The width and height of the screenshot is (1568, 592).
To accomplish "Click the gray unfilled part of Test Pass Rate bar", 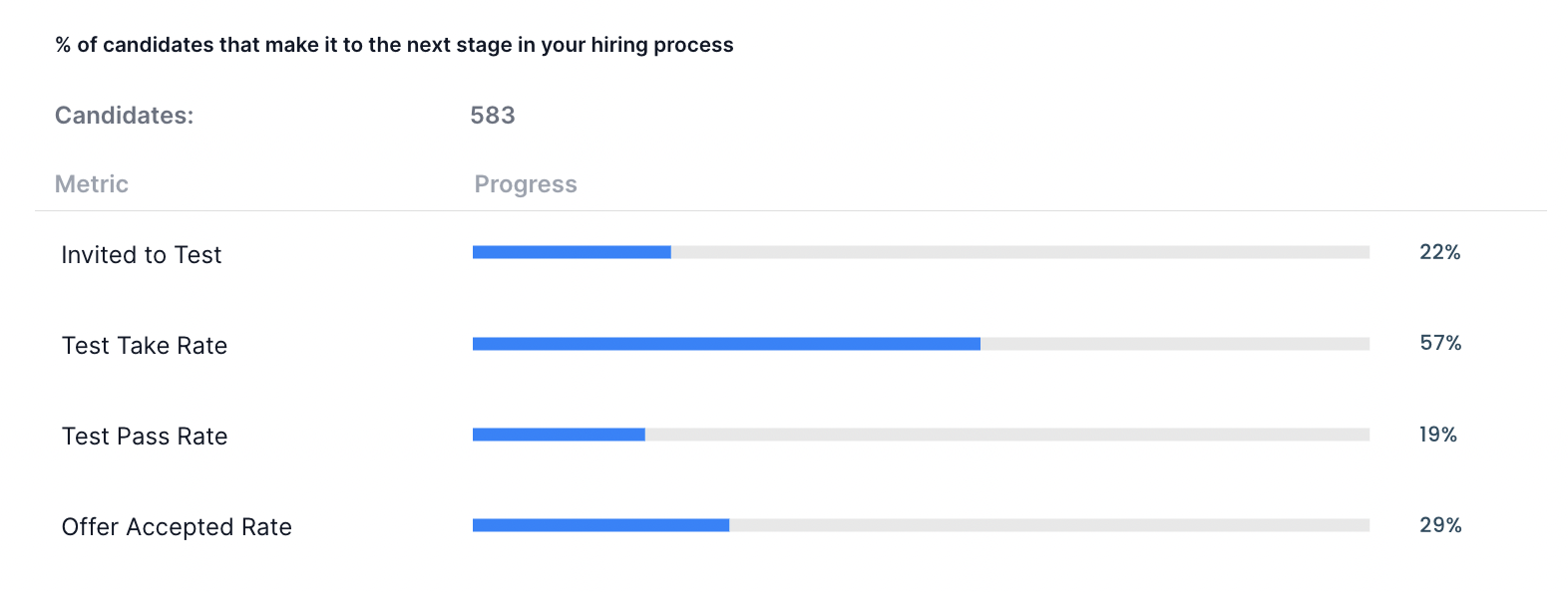I will pyautogui.click(x=1007, y=435).
